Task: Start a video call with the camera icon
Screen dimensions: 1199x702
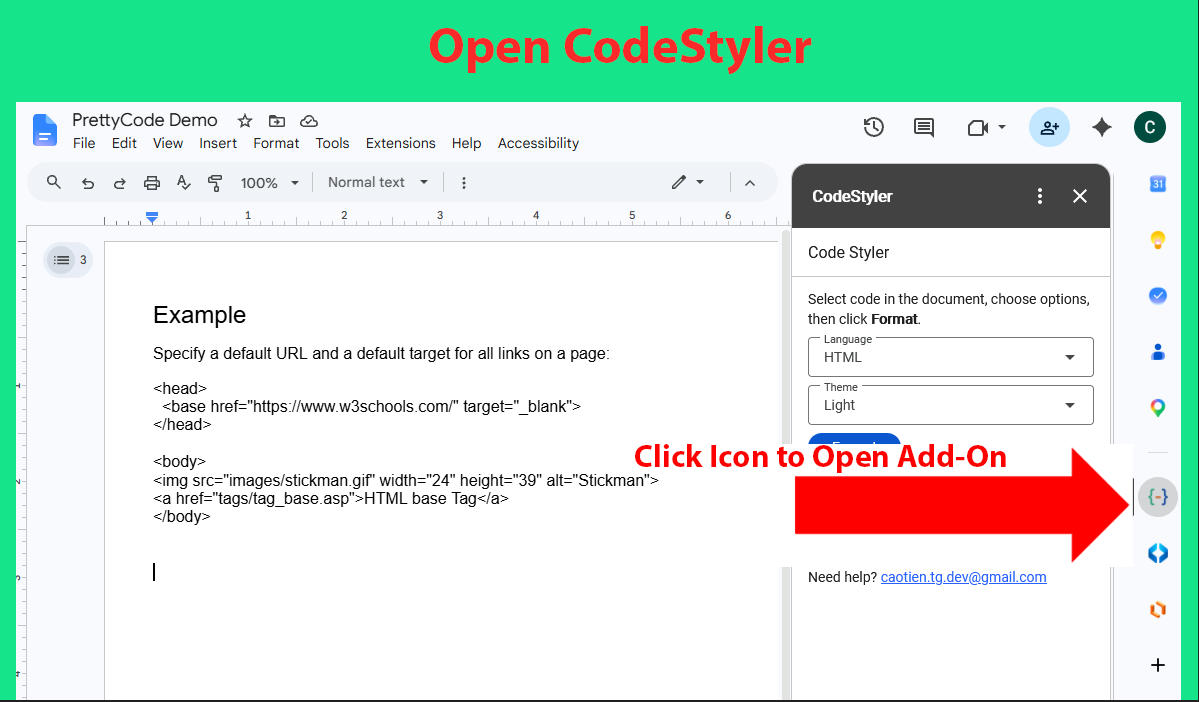Action: (x=978, y=128)
